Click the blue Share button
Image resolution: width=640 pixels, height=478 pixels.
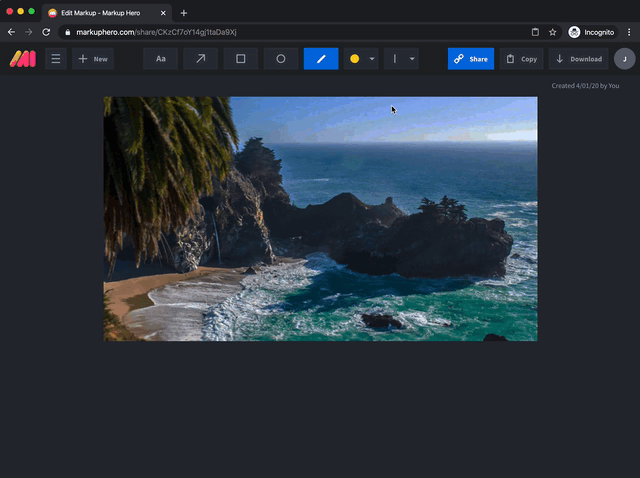point(471,59)
